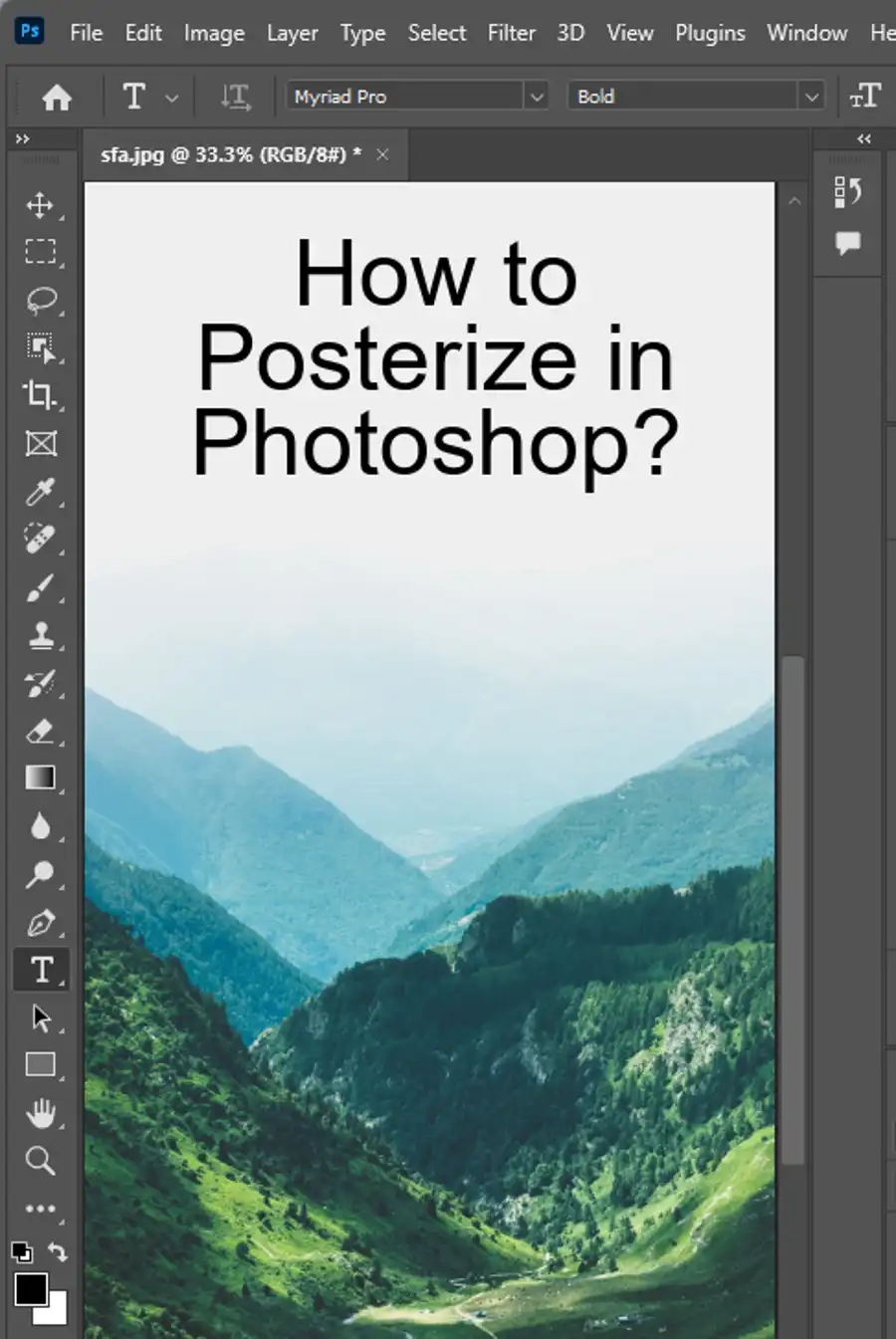896x1339 pixels.
Task: Select the Eraser tool
Action: click(40, 731)
